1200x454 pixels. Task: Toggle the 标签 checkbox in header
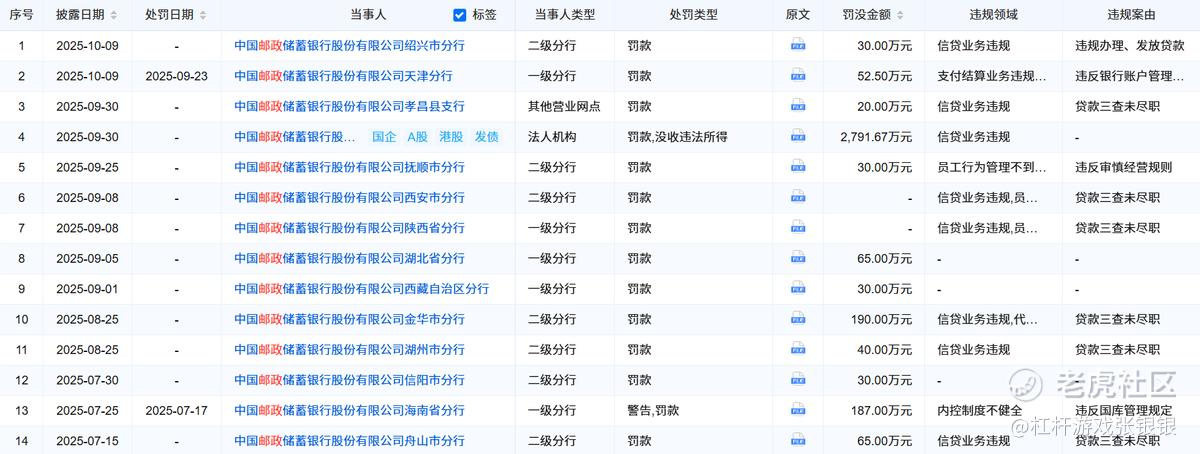[x=460, y=15]
